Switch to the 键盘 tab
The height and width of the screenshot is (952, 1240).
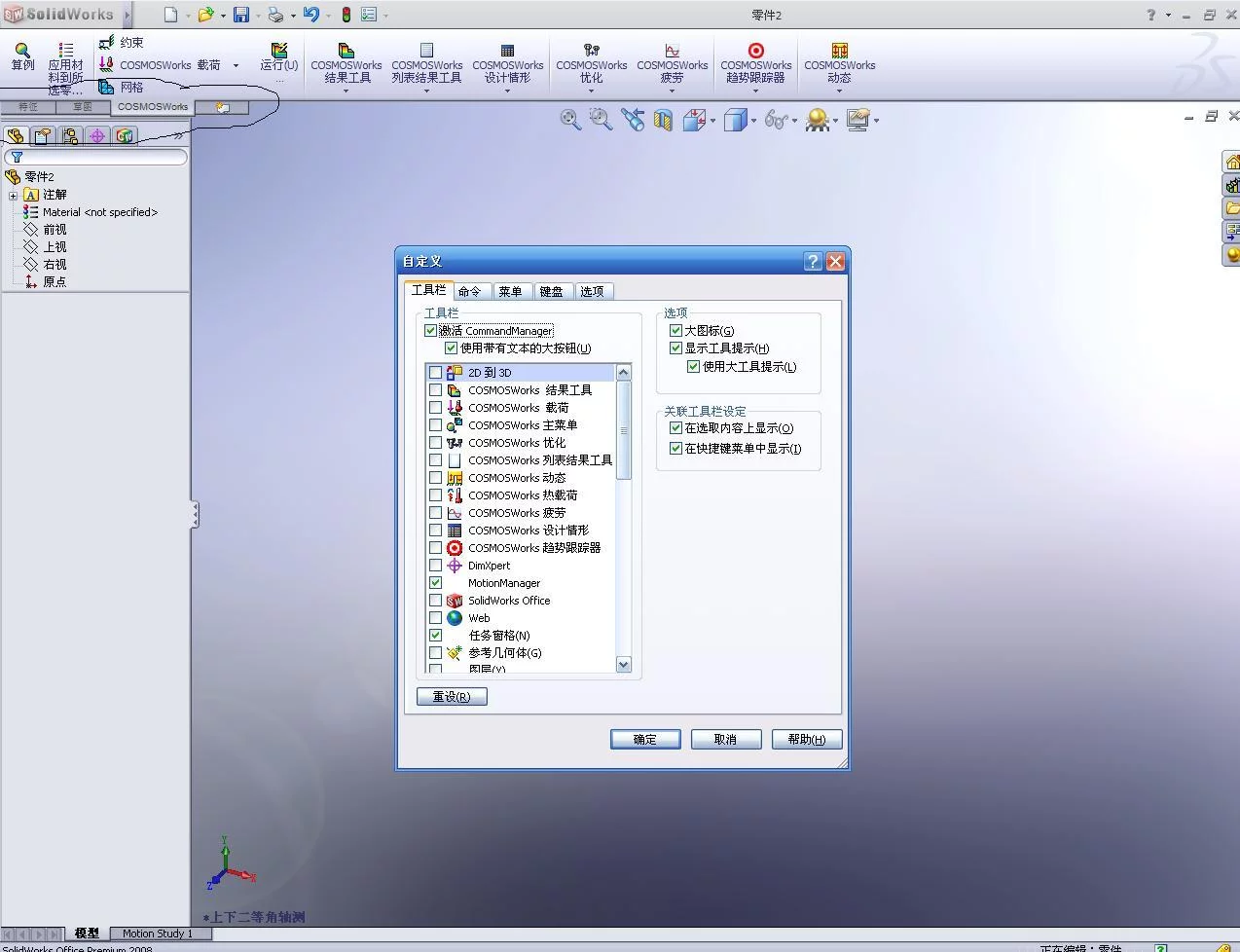pyautogui.click(x=551, y=291)
